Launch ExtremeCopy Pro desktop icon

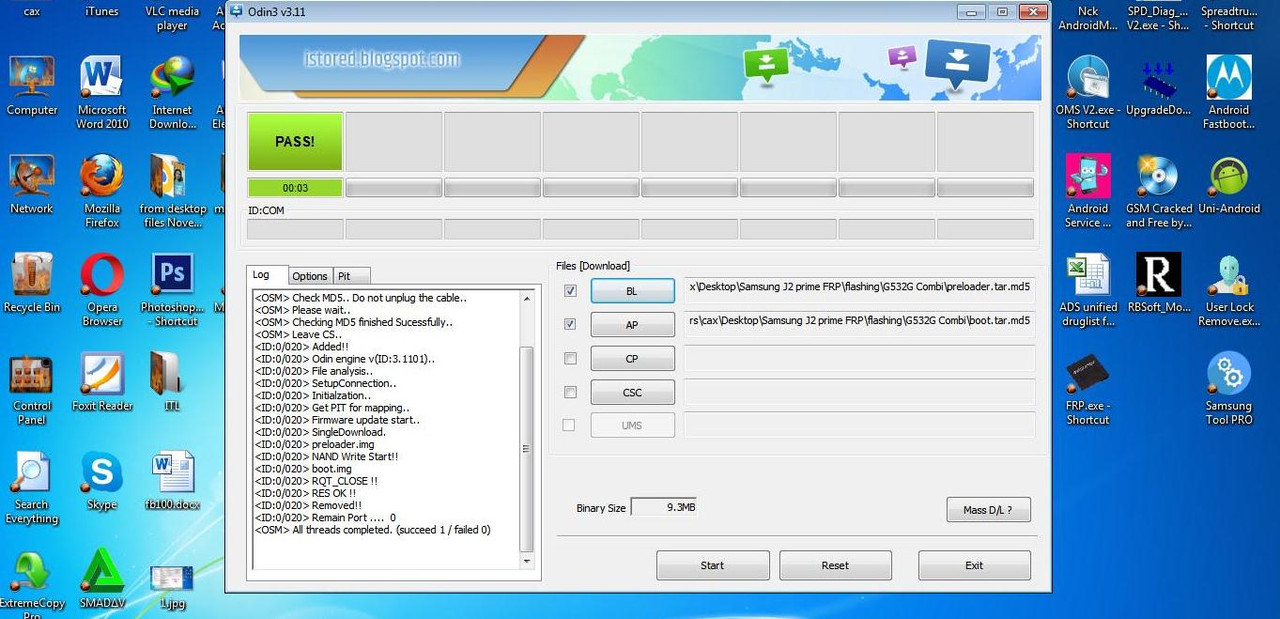click(32, 583)
